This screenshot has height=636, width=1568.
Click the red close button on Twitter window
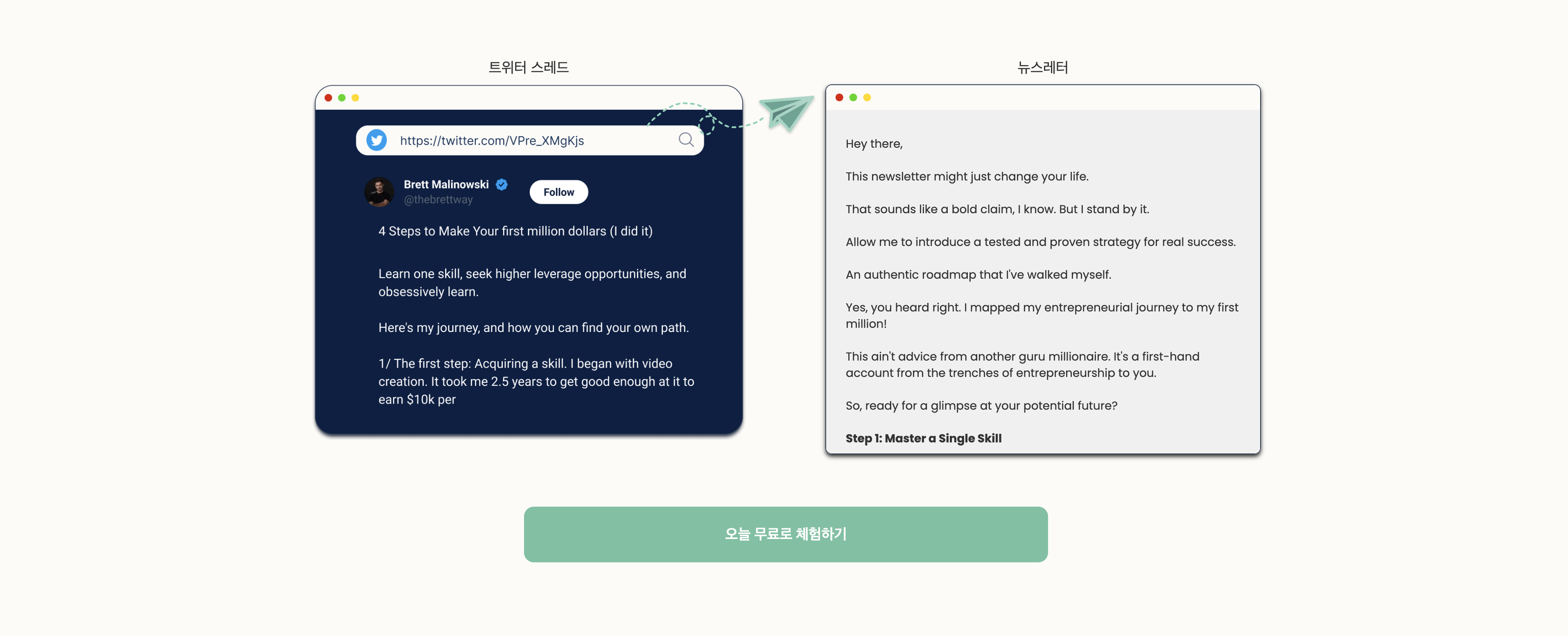328,97
